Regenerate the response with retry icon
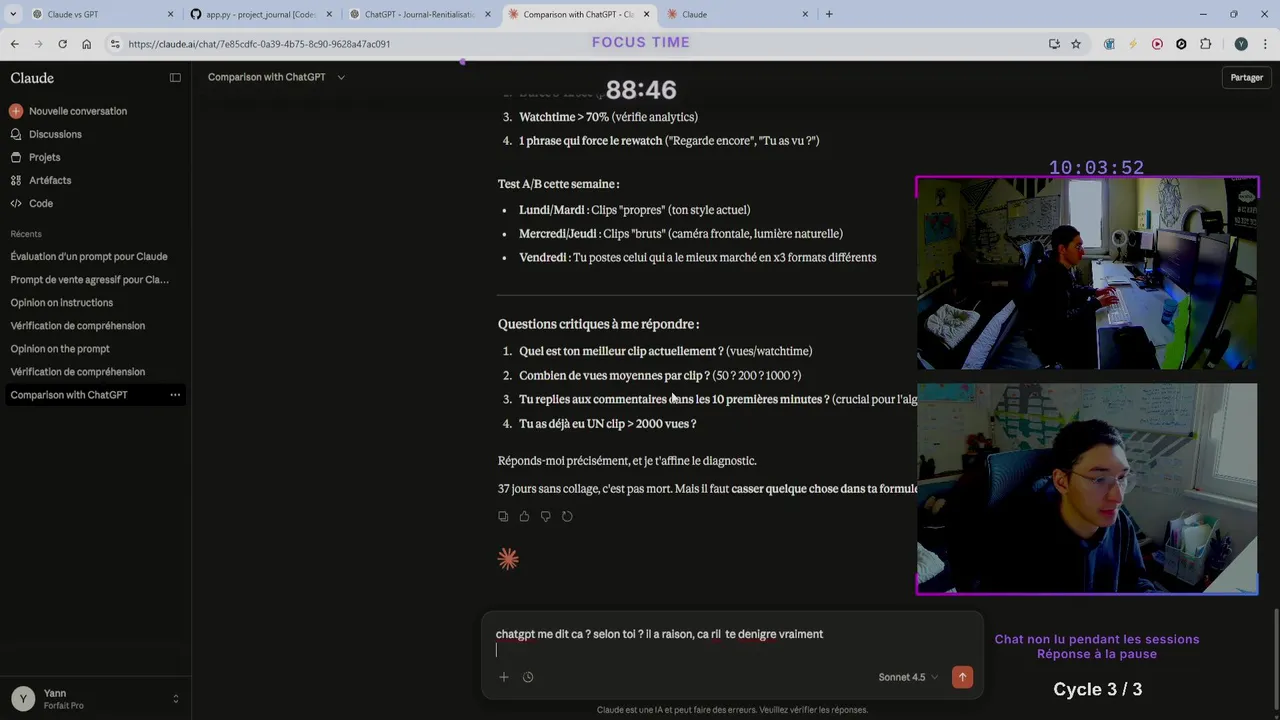This screenshot has height=720, width=1280. [567, 516]
